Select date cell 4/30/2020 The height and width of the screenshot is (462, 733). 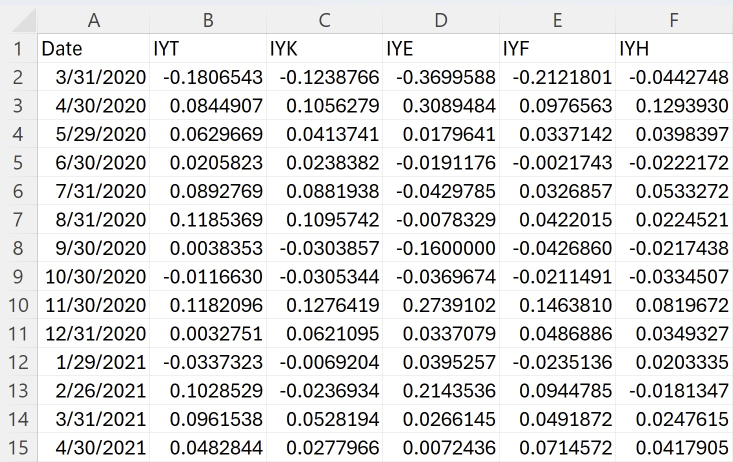93,105
